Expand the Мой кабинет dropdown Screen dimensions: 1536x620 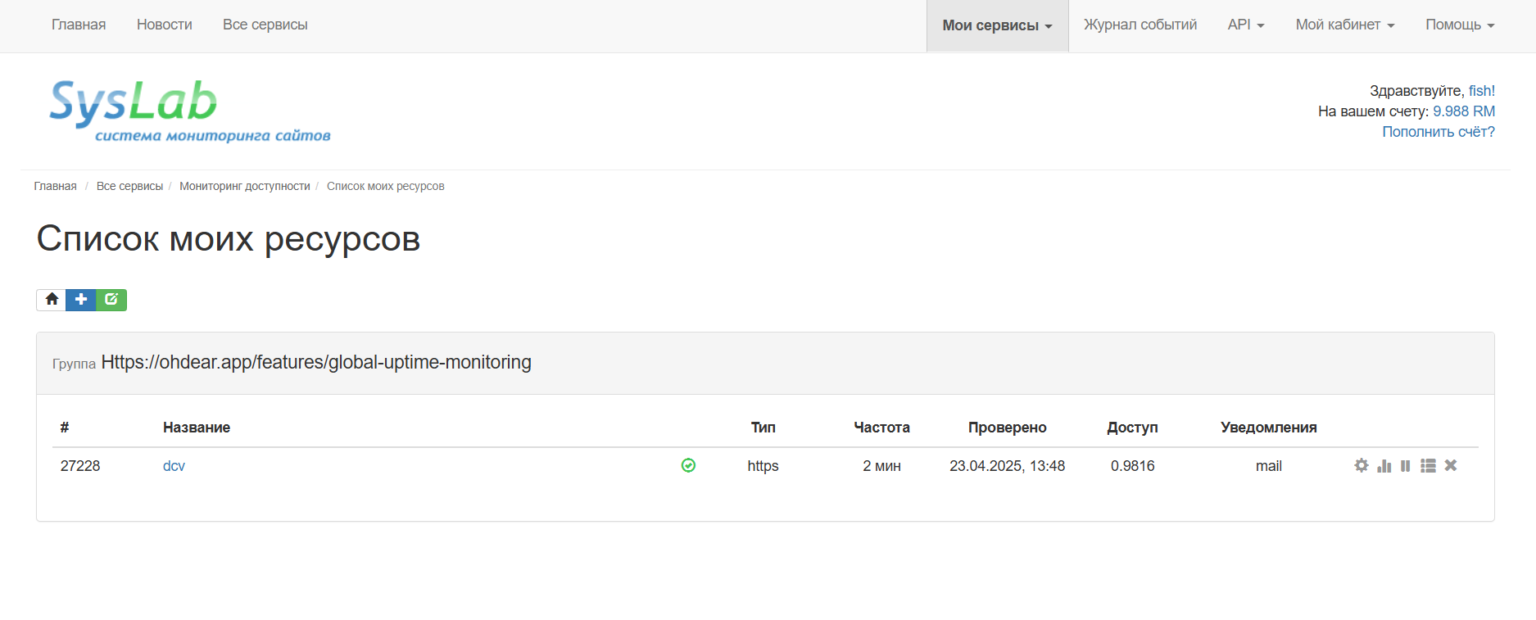[1344, 25]
